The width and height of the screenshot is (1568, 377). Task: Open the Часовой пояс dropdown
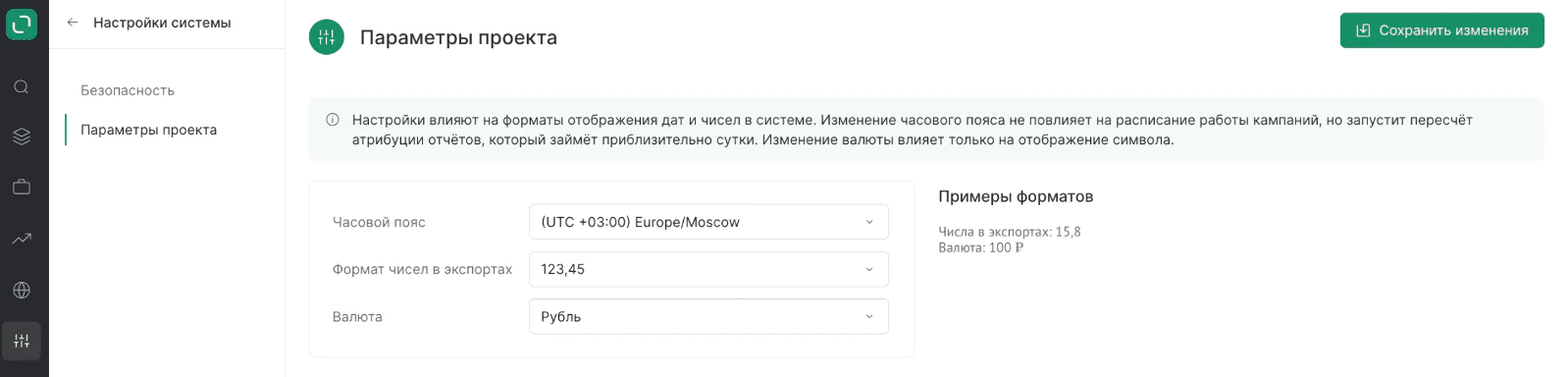[708, 222]
